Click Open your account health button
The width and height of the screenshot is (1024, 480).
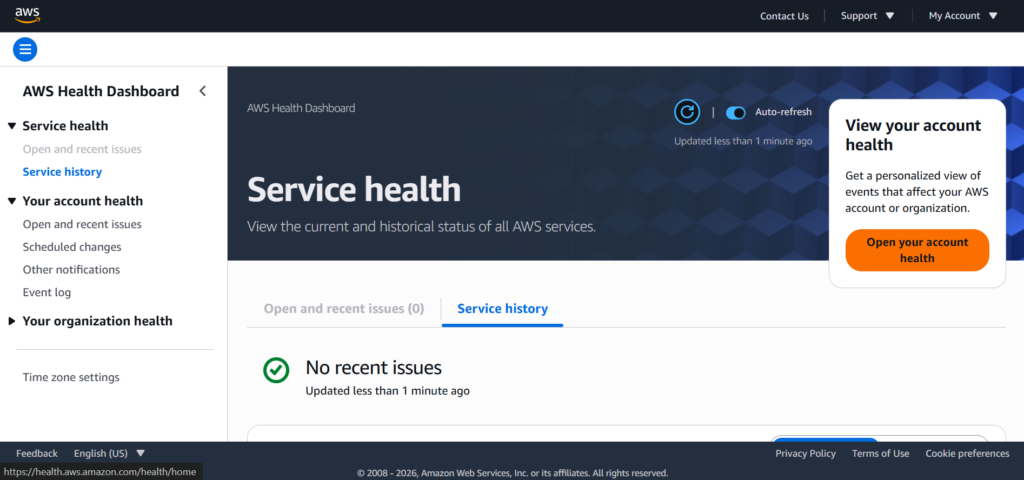(x=916, y=250)
